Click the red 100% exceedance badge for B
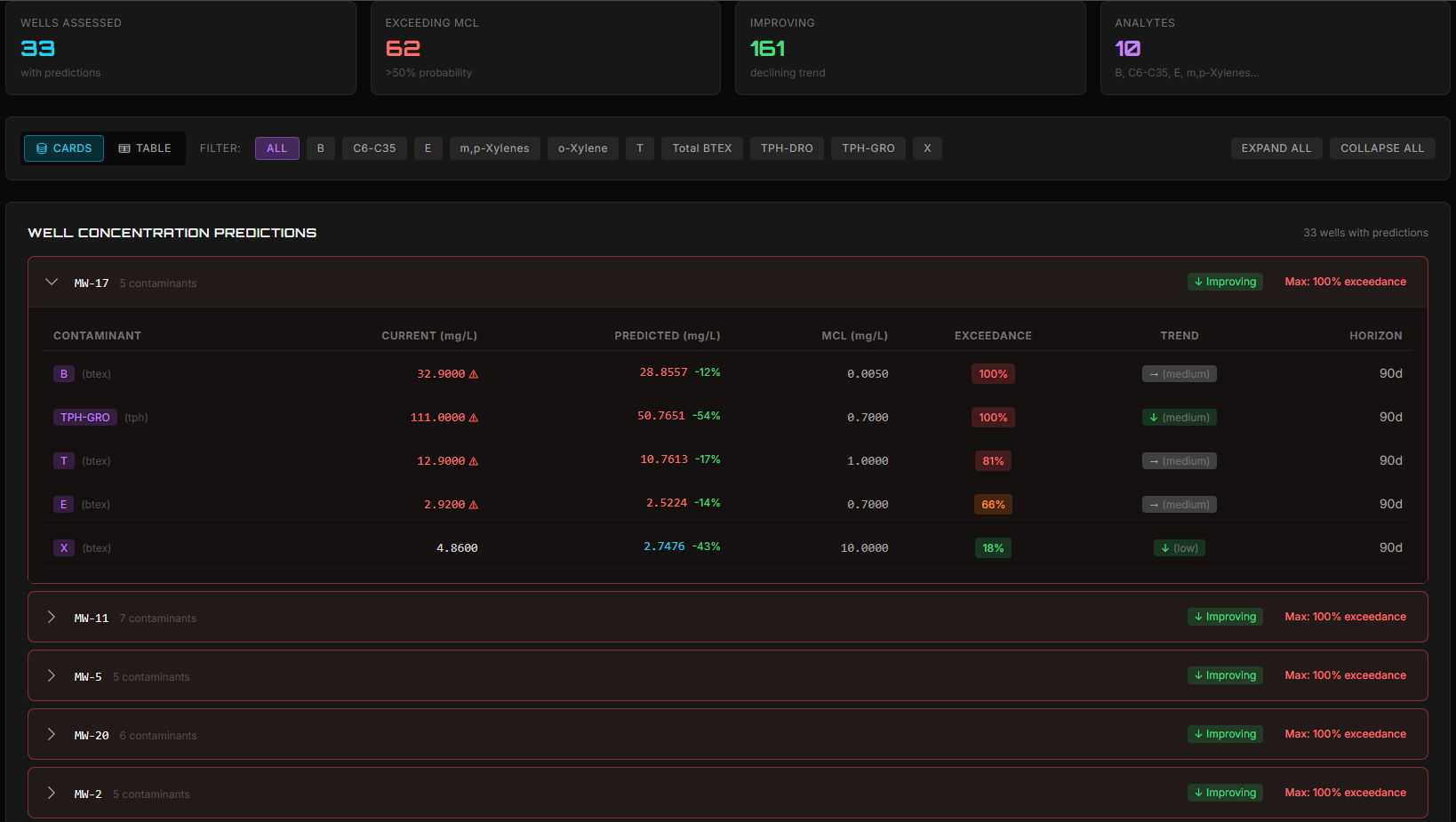The height and width of the screenshot is (822, 1456). click(x=993, y=374)
